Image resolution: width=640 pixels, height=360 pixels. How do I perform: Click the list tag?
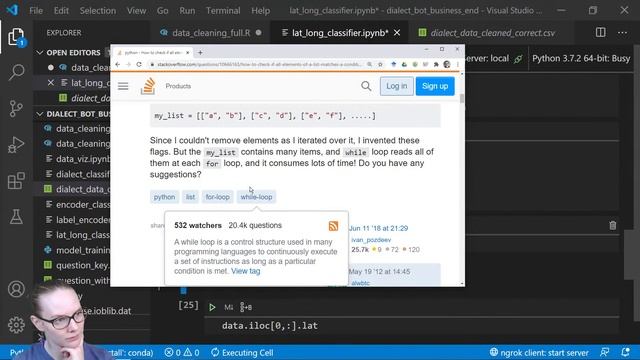pos(190,197)
